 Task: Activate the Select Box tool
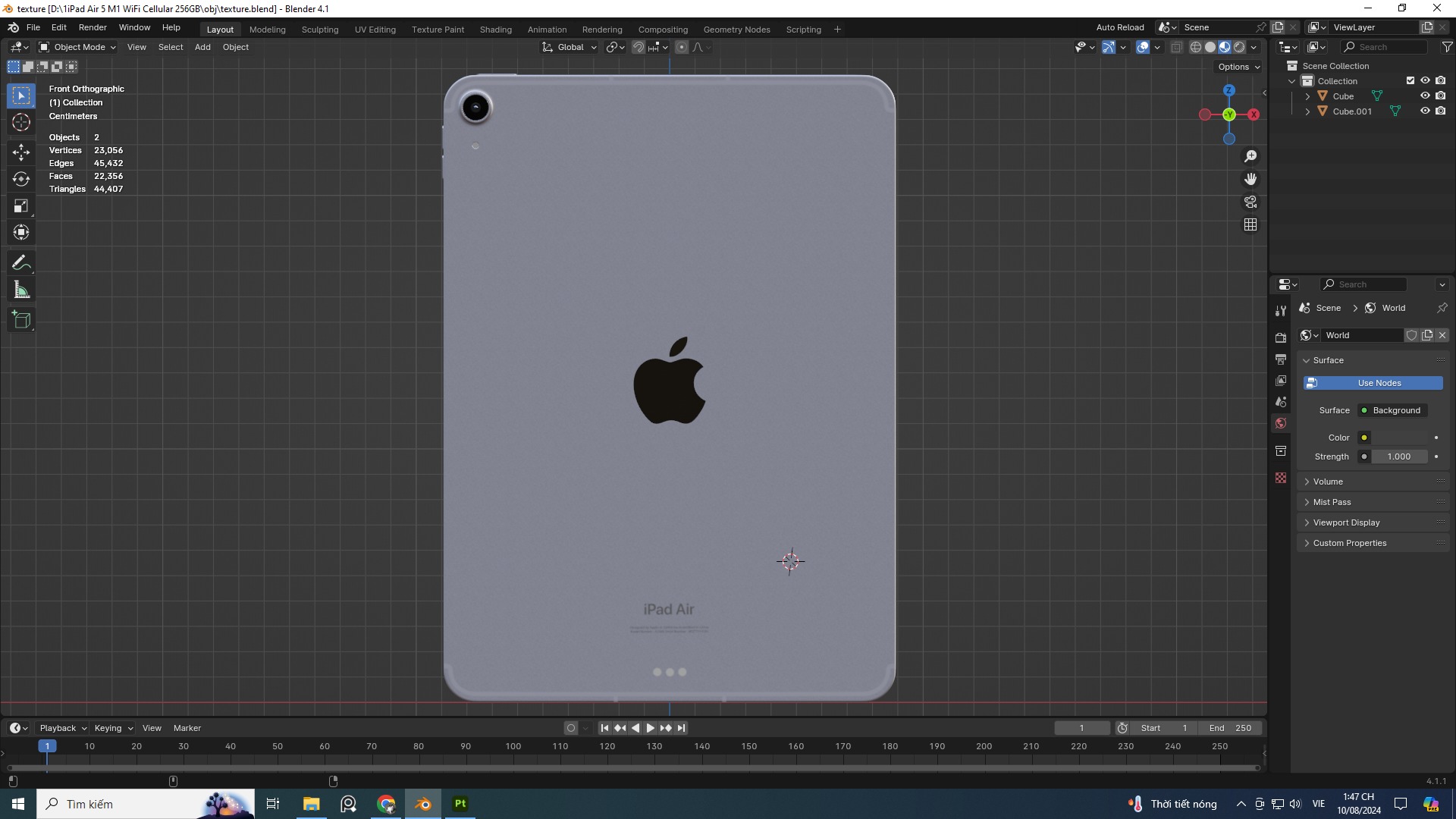point(21,96)
